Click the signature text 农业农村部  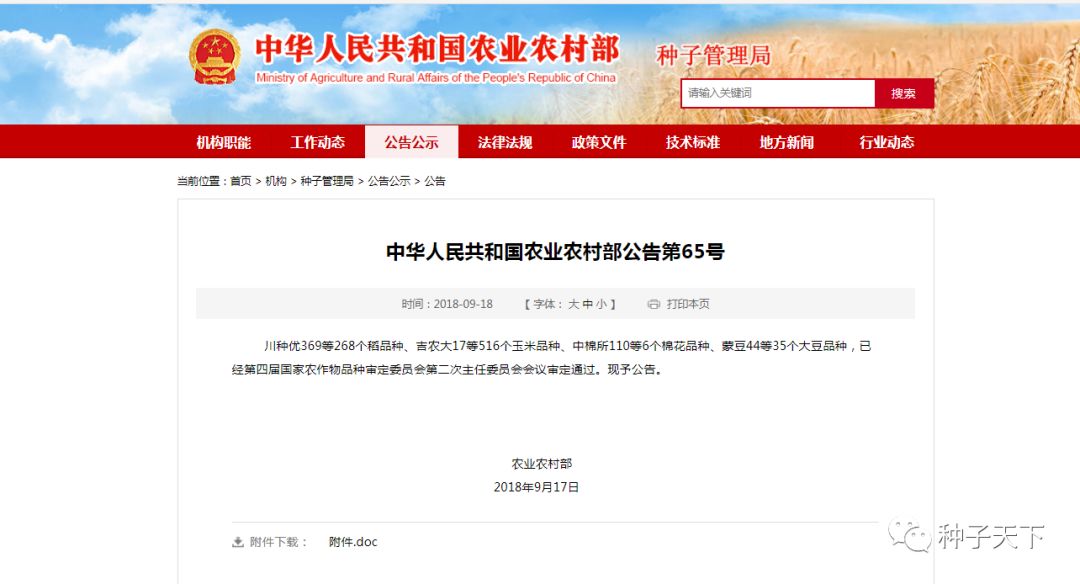(x=541, y=463)
